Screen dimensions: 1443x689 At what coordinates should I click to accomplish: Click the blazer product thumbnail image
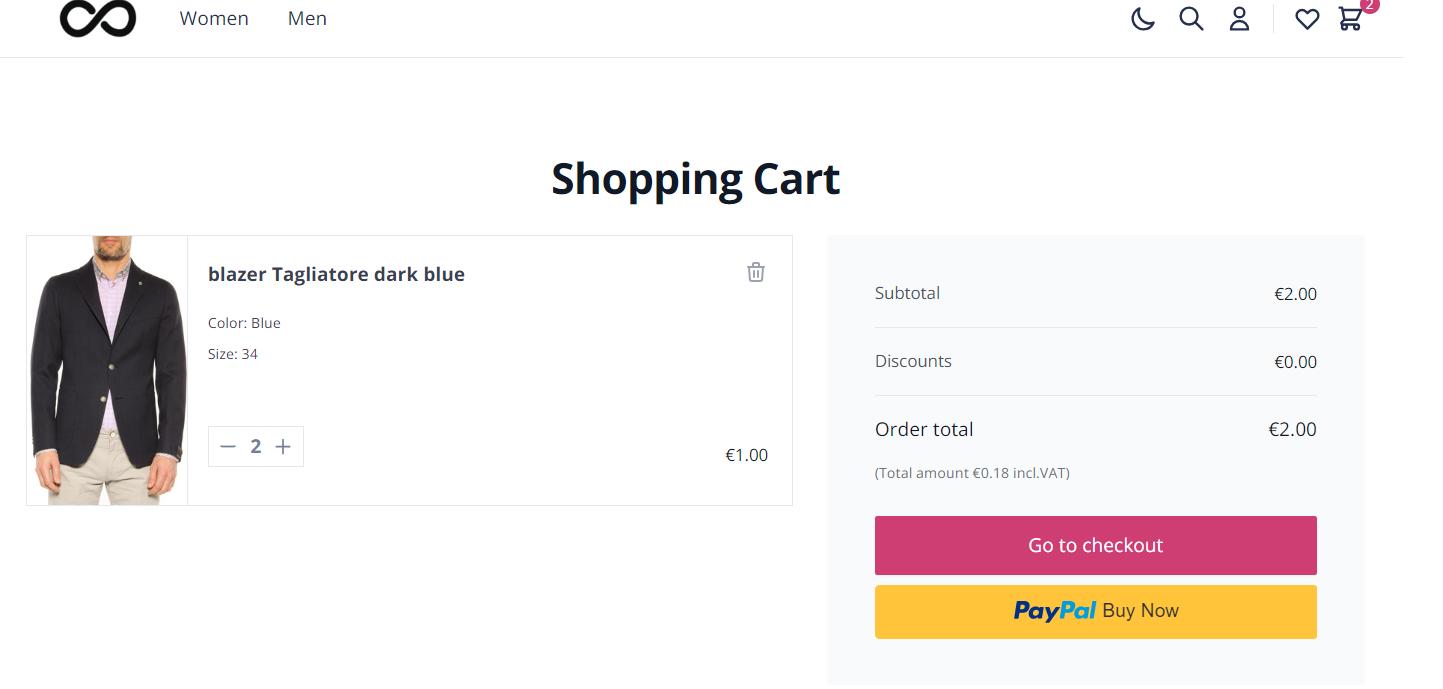pos(107,370)
